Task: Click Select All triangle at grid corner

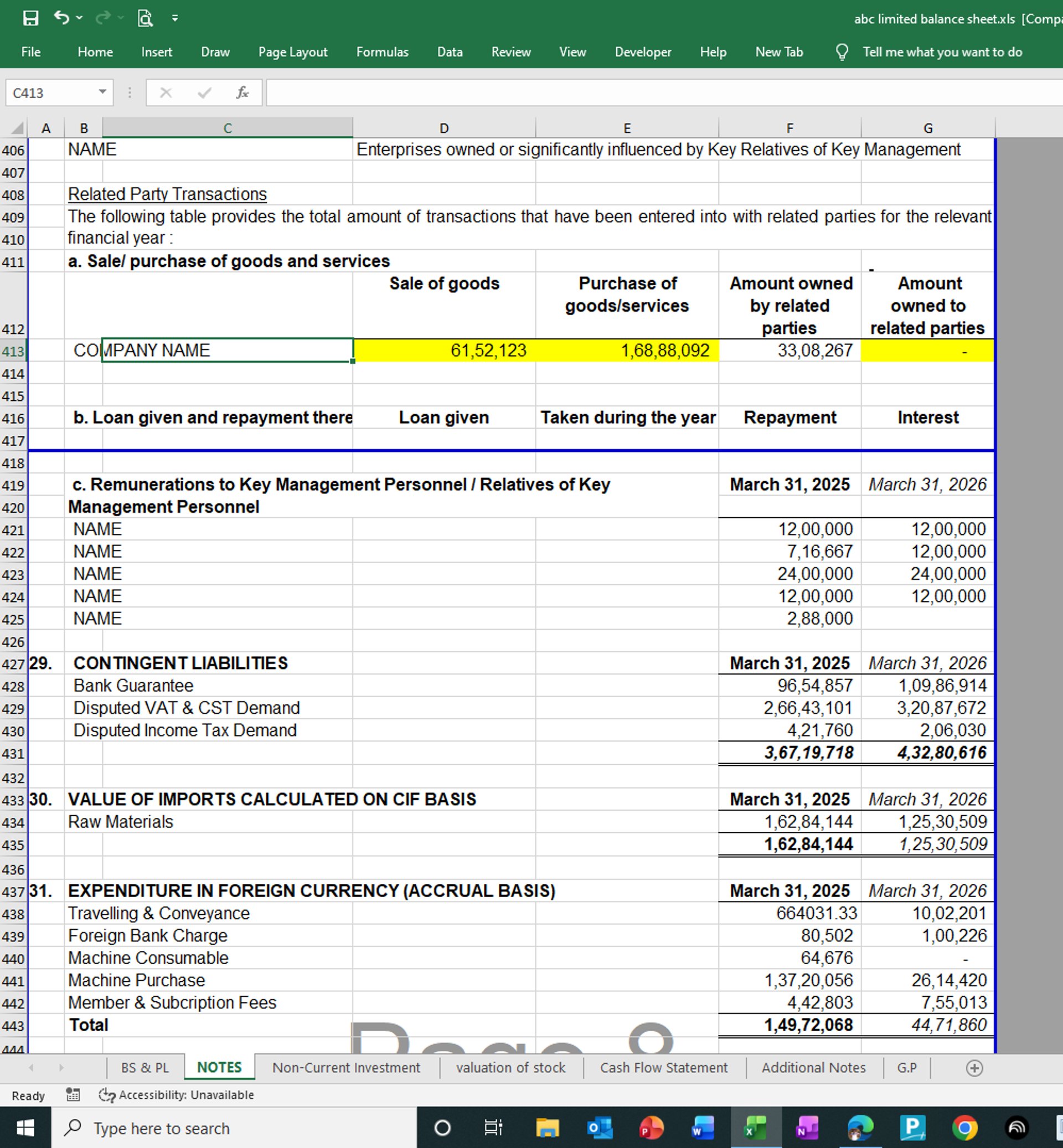Action: click(17, 128)
